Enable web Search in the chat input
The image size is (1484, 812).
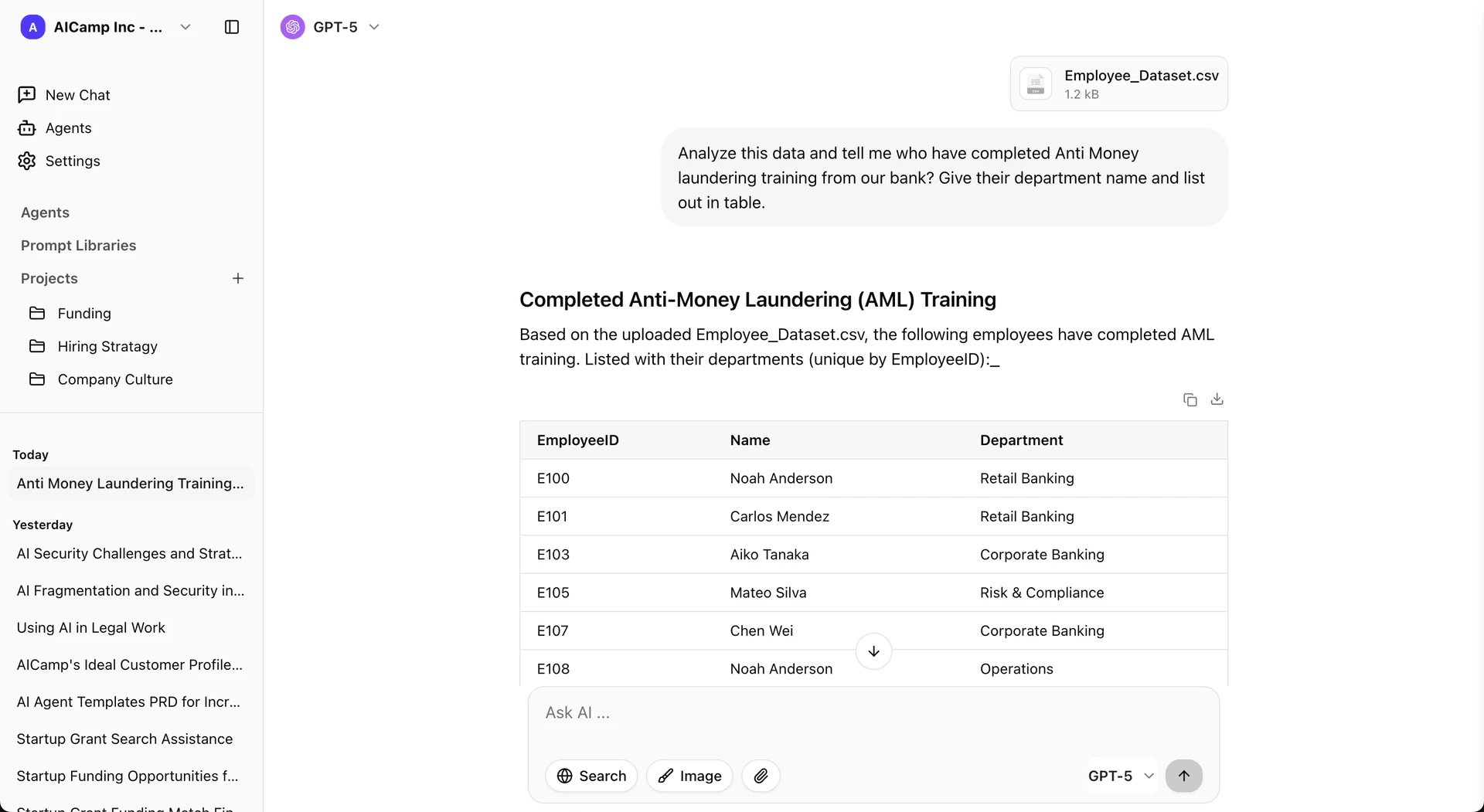591,776
